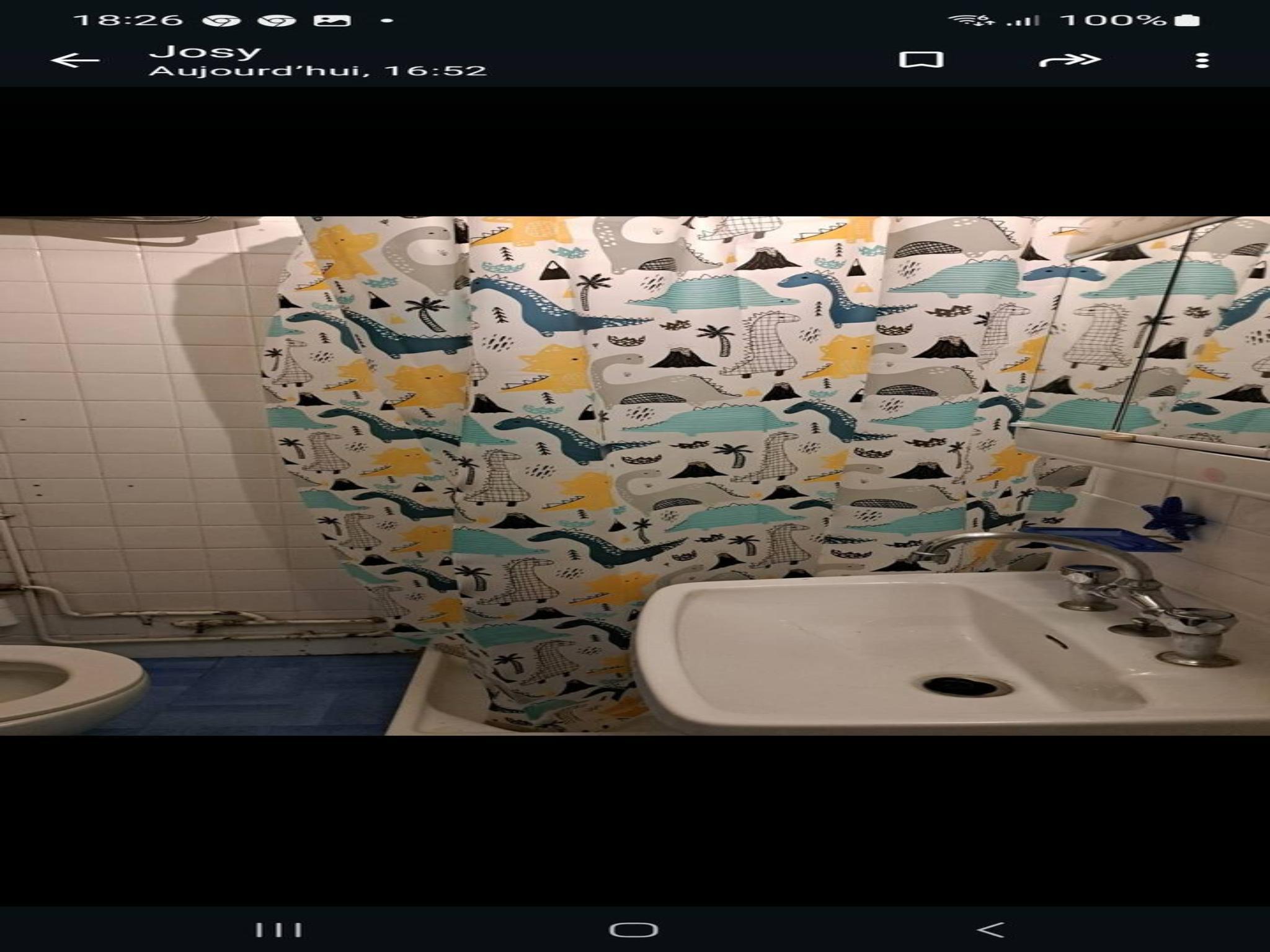
Task: Tap the cellular signal bars icon
Action: pos(1023,20)
